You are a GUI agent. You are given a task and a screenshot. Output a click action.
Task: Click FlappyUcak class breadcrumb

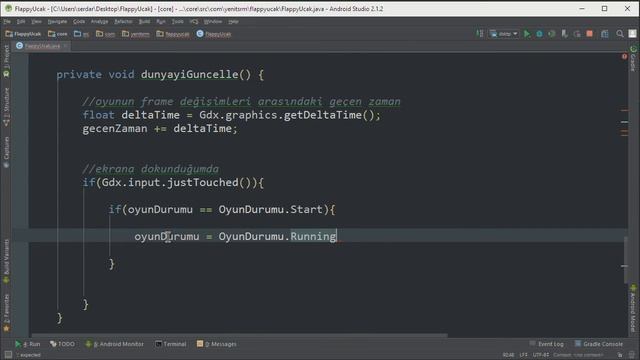click(x=213, y=34)
